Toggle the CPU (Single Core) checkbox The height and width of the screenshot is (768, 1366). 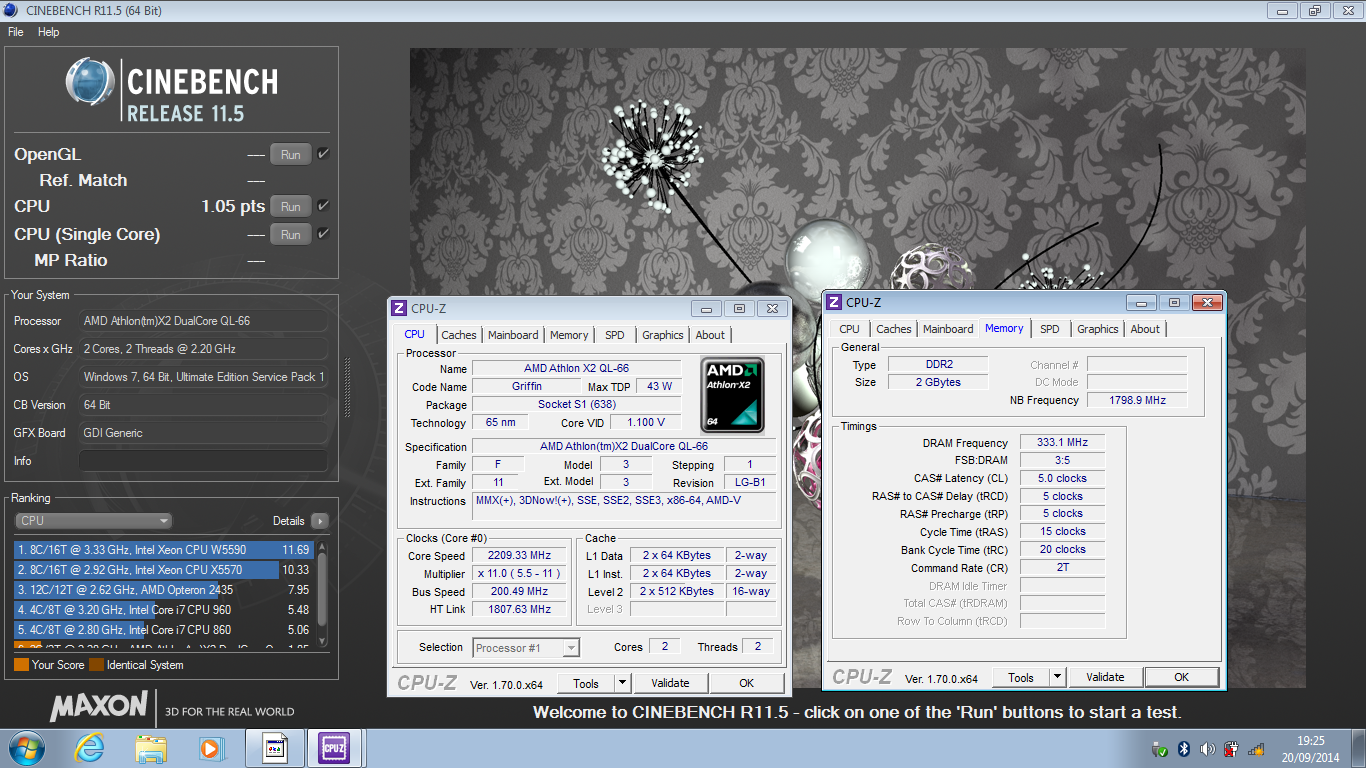coord(323,234)
